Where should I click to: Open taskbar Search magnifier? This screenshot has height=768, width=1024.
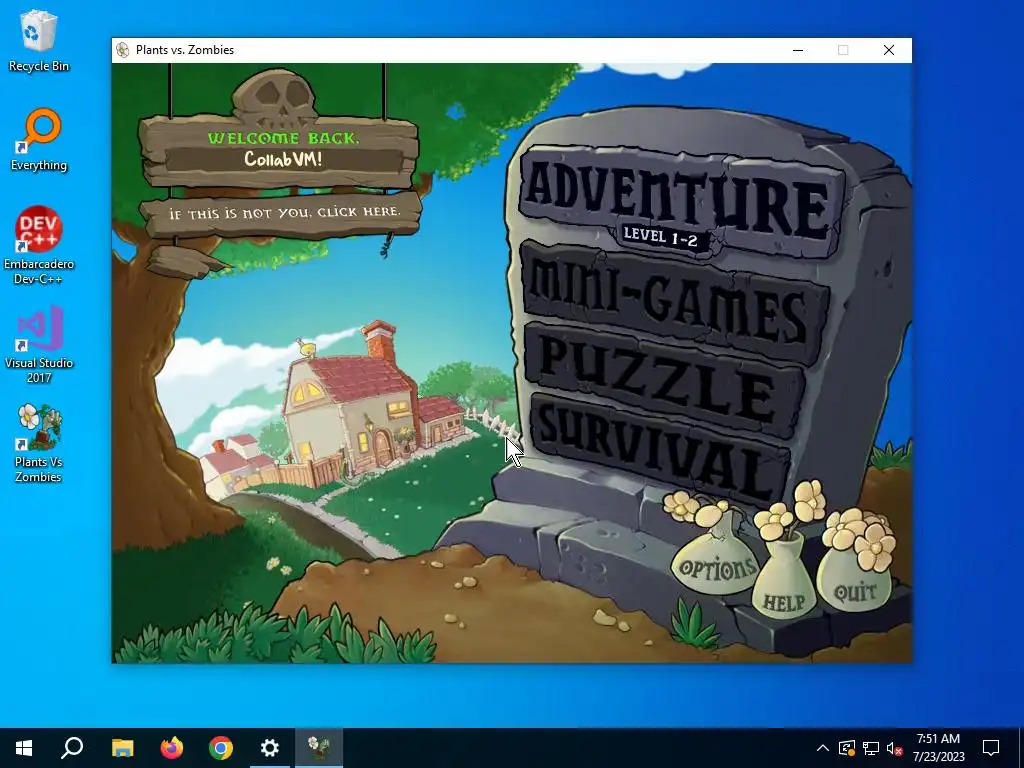tap(72, 748)
